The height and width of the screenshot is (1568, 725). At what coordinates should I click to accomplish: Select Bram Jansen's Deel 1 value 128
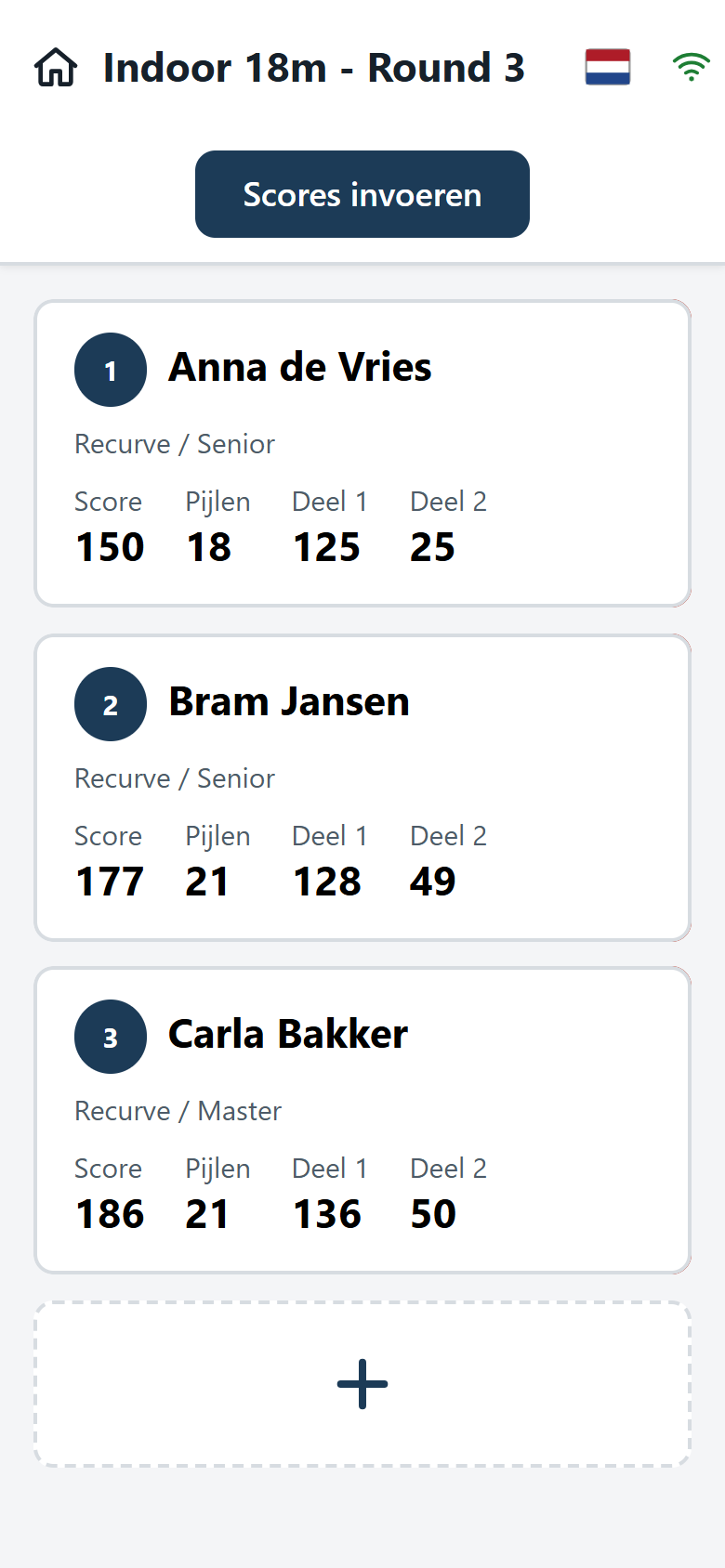click(327, 882)
